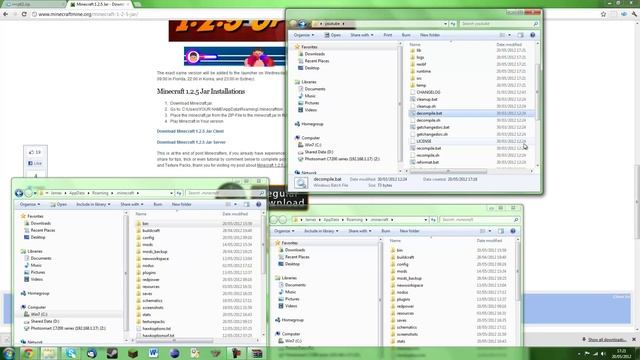Open Microsoft Word from the taskbar
The image size is (640, 360).
click(153, 353)
